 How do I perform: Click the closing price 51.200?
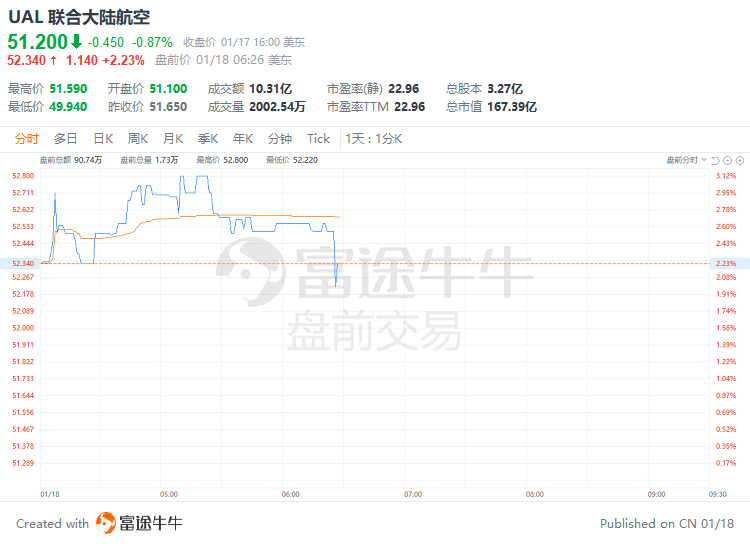click(x=38, y=42)
